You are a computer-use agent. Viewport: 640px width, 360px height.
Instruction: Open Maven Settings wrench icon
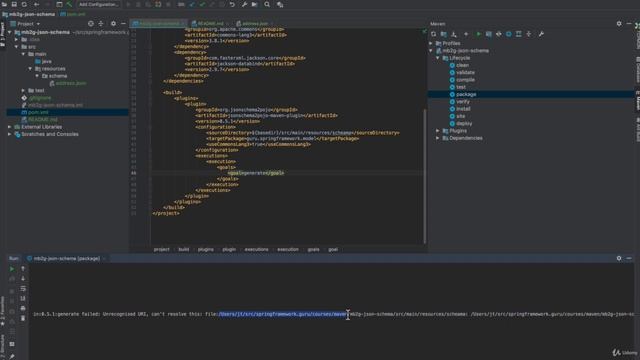point(541,34)
